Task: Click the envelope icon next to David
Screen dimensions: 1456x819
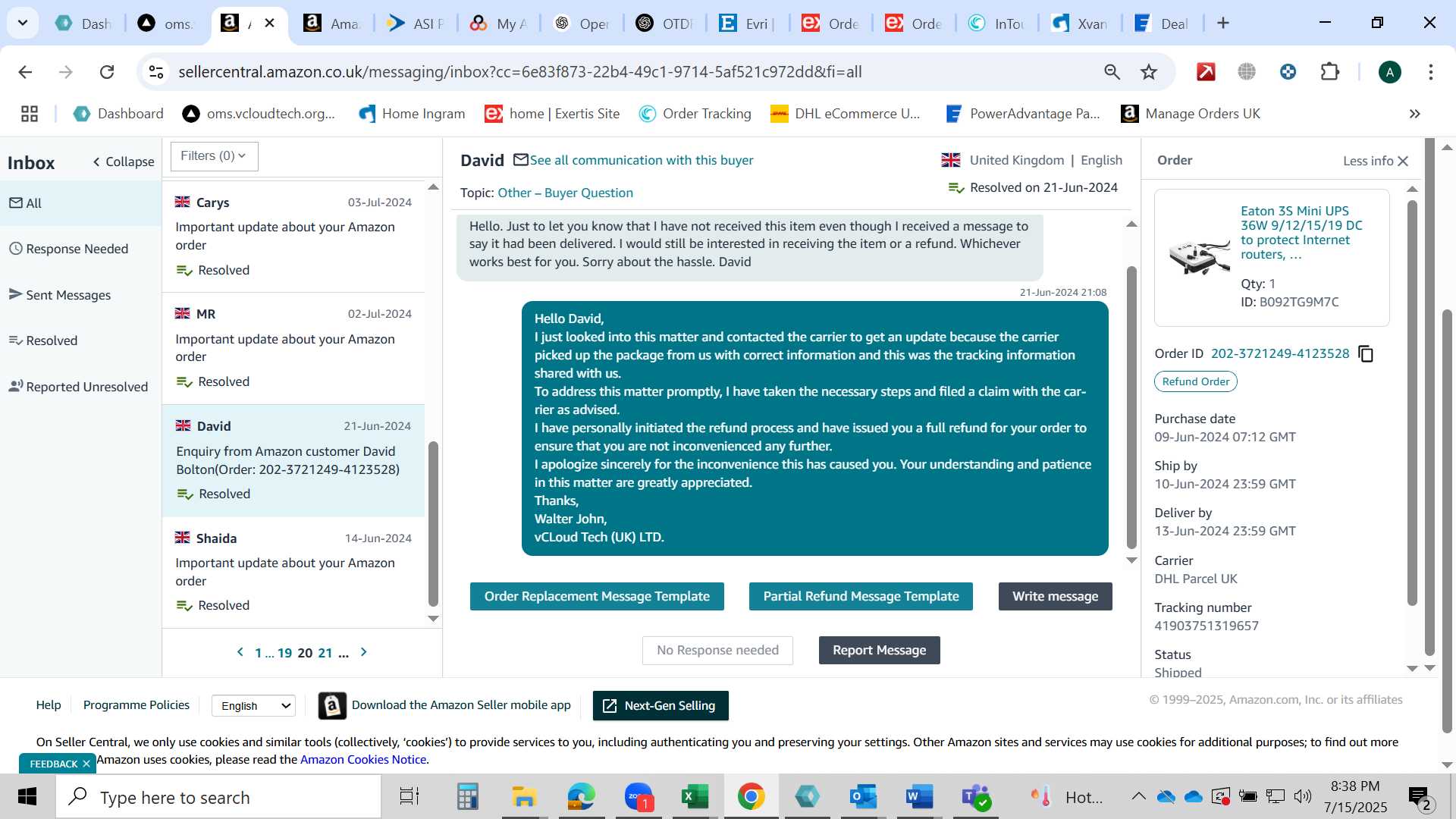Action: (521, 160)
